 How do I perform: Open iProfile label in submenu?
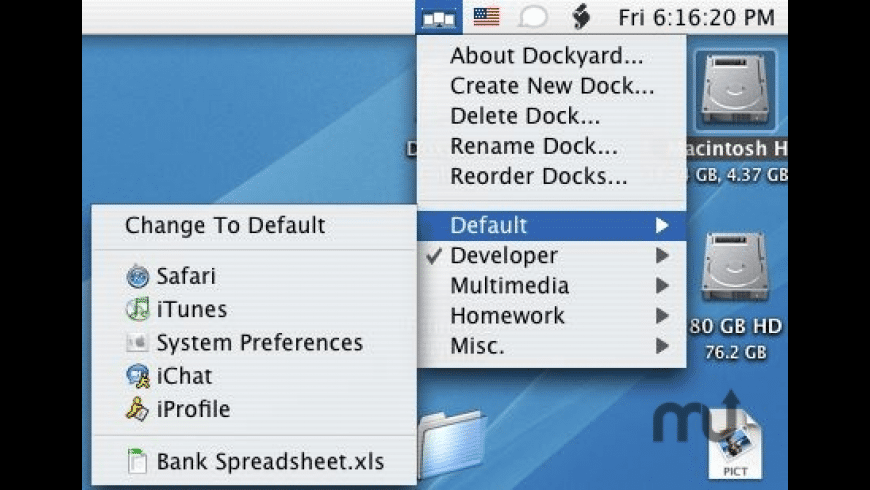pos(193,409)
